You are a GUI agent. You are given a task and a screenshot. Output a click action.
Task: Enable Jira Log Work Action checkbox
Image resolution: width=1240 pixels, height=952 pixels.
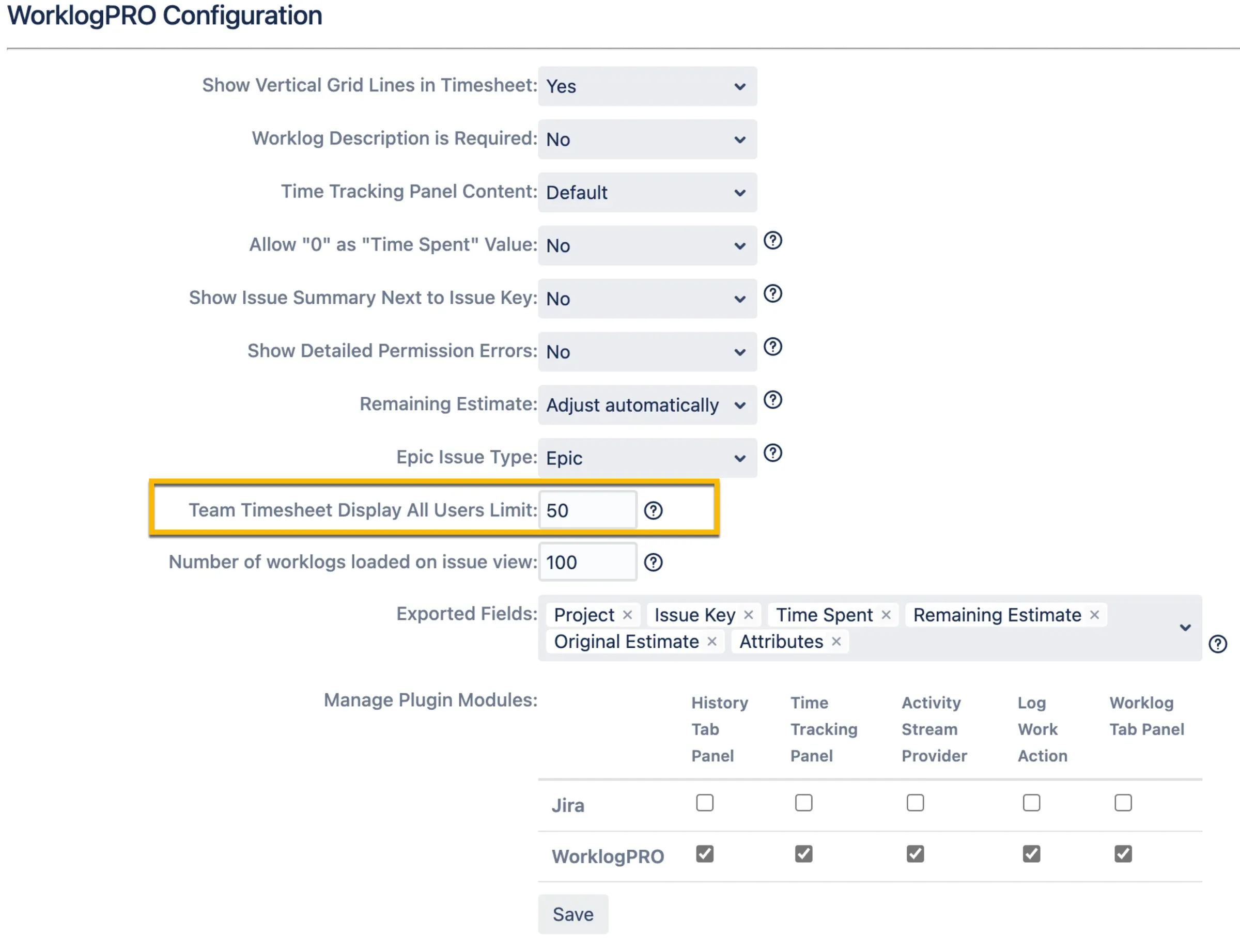[1031, 803]
